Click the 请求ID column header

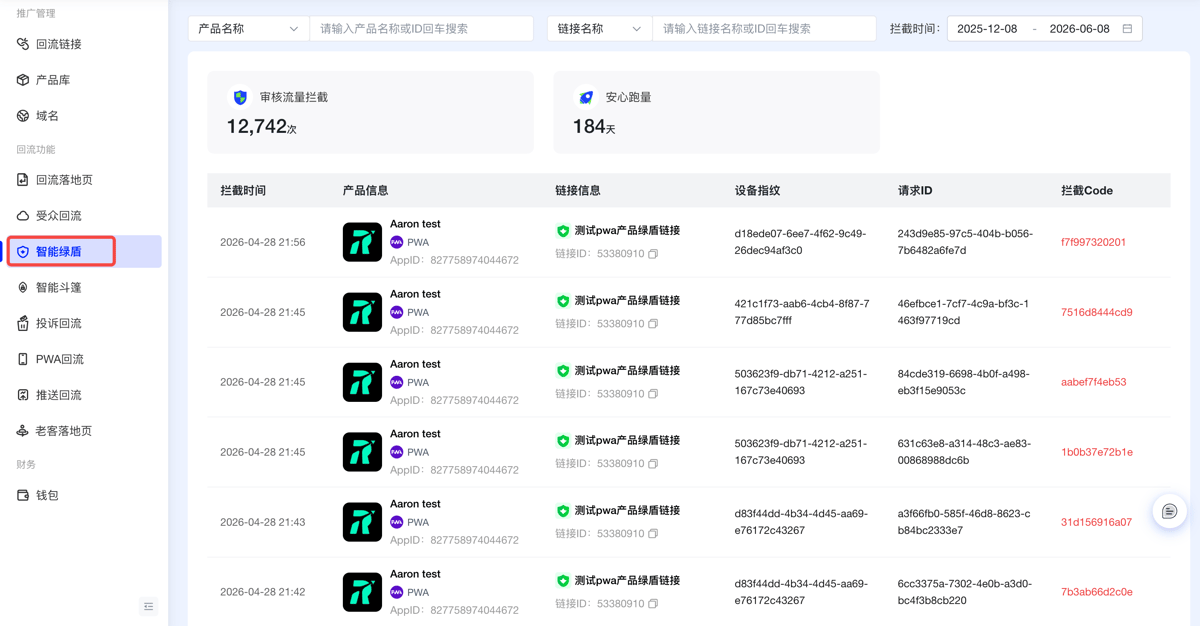(x=915, y=190)
